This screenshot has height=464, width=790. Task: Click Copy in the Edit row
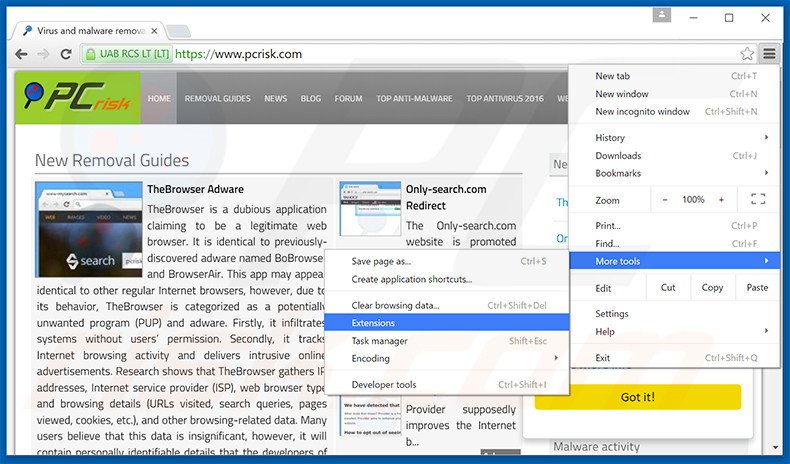712,288
